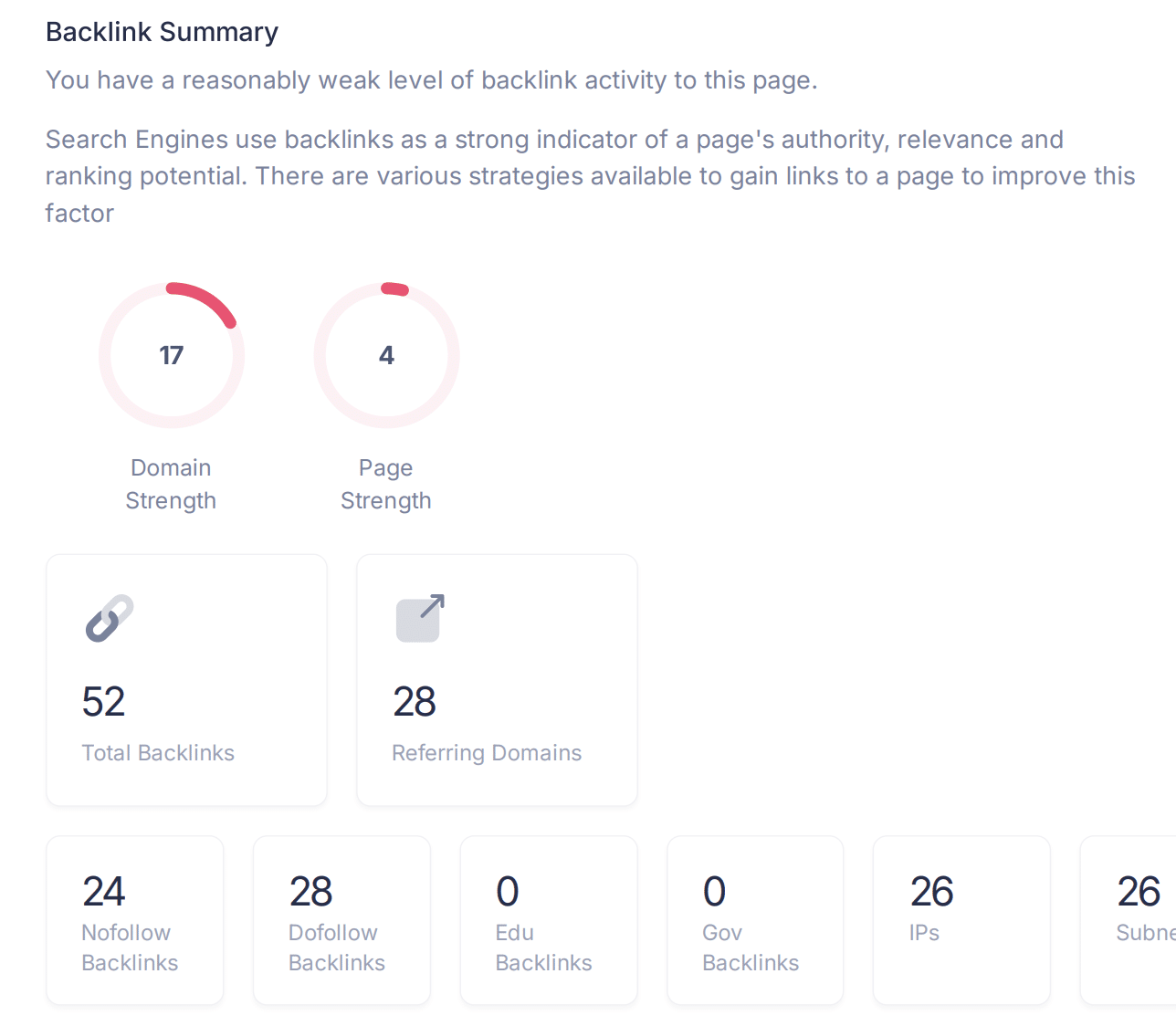Open the Referring Domains card

(x=497, y=680)
